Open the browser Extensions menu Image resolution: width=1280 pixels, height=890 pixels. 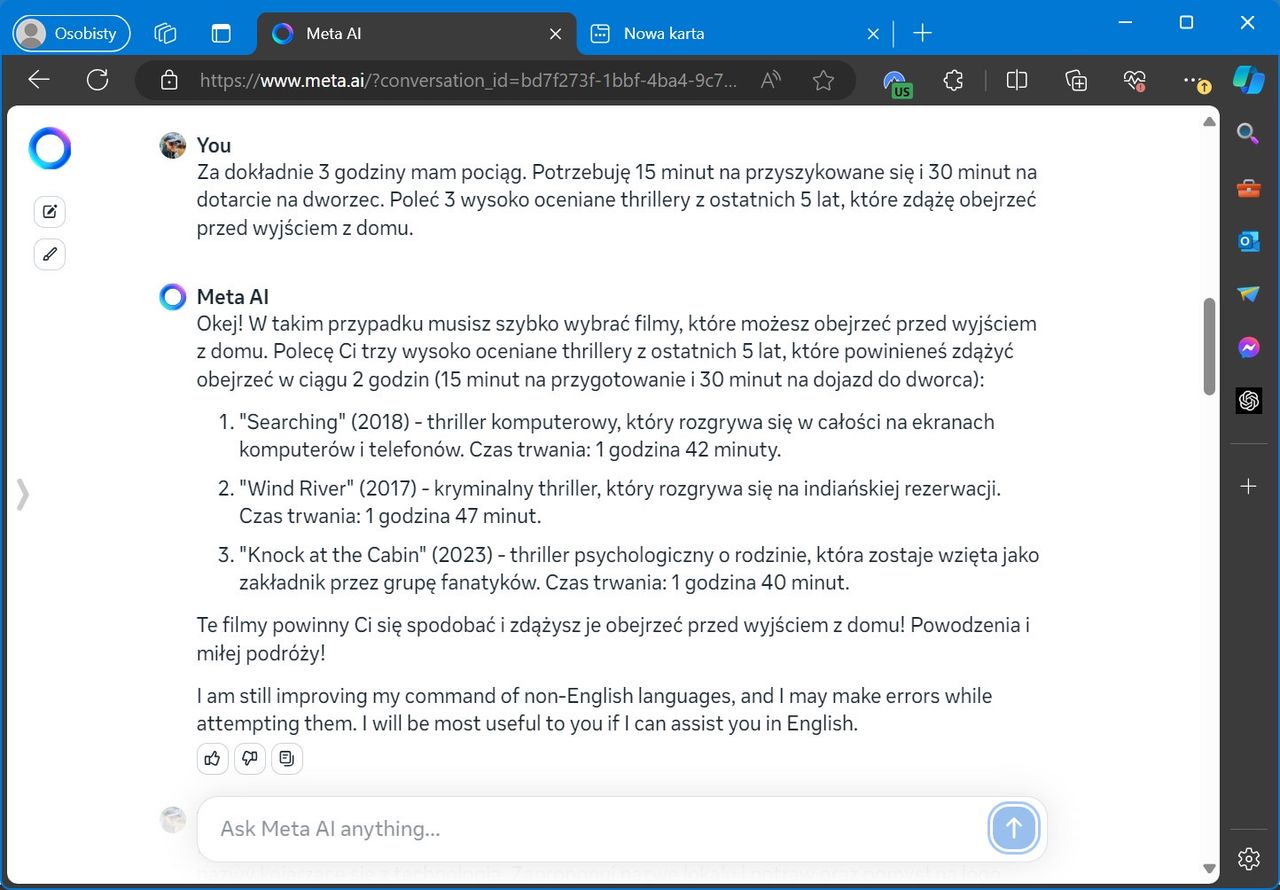(x=953, y=80)
